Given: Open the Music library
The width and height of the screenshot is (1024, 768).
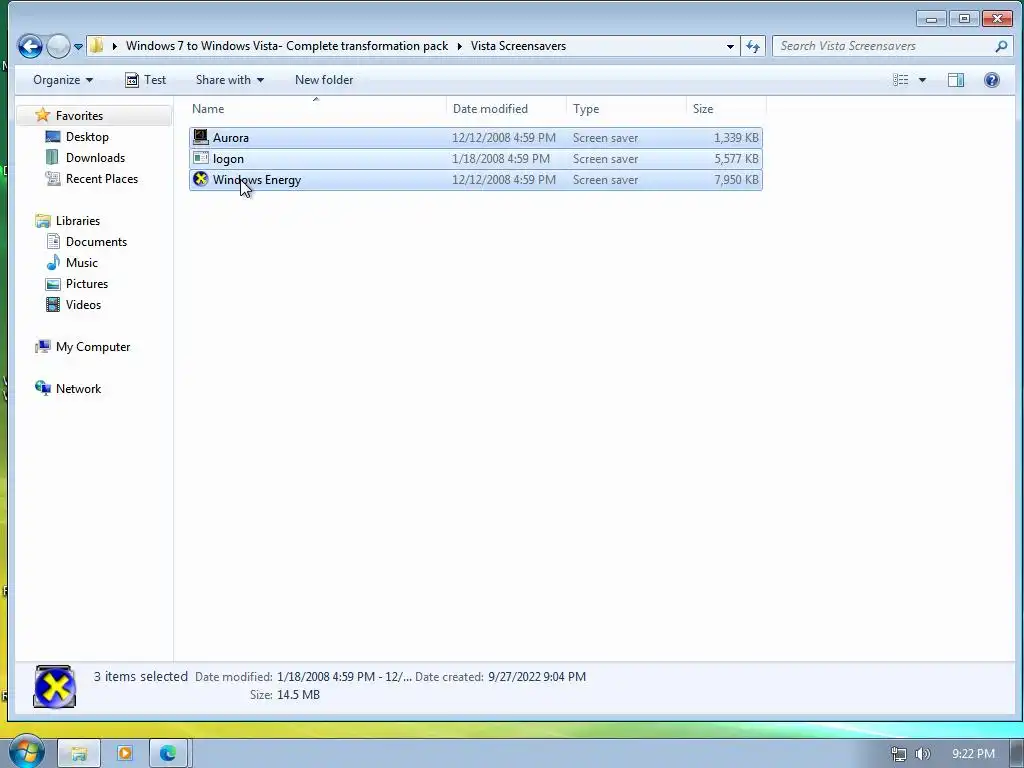Looking at the screenshot, I should 81,263.
